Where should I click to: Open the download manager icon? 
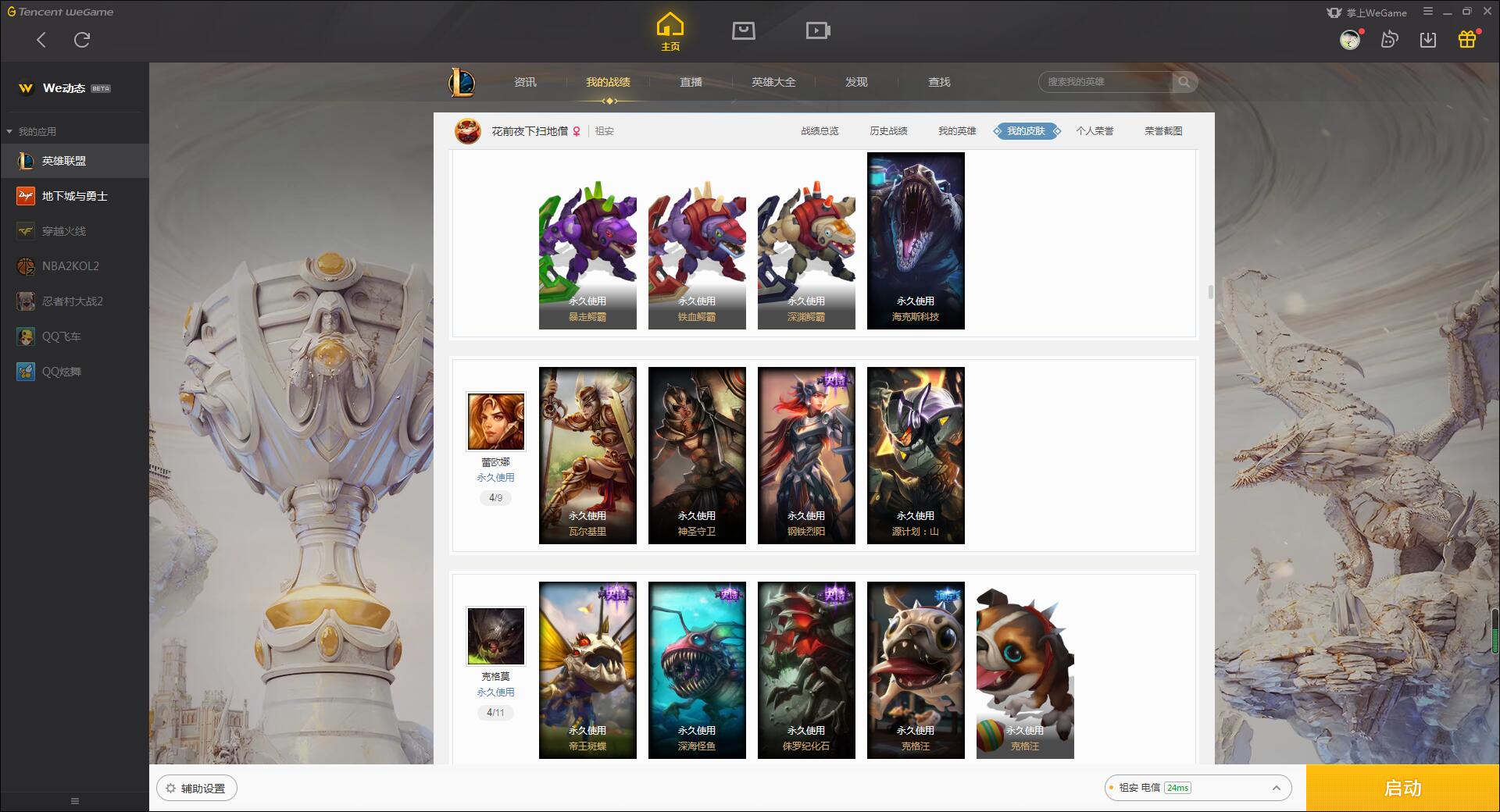click(x=1428, y=39)
